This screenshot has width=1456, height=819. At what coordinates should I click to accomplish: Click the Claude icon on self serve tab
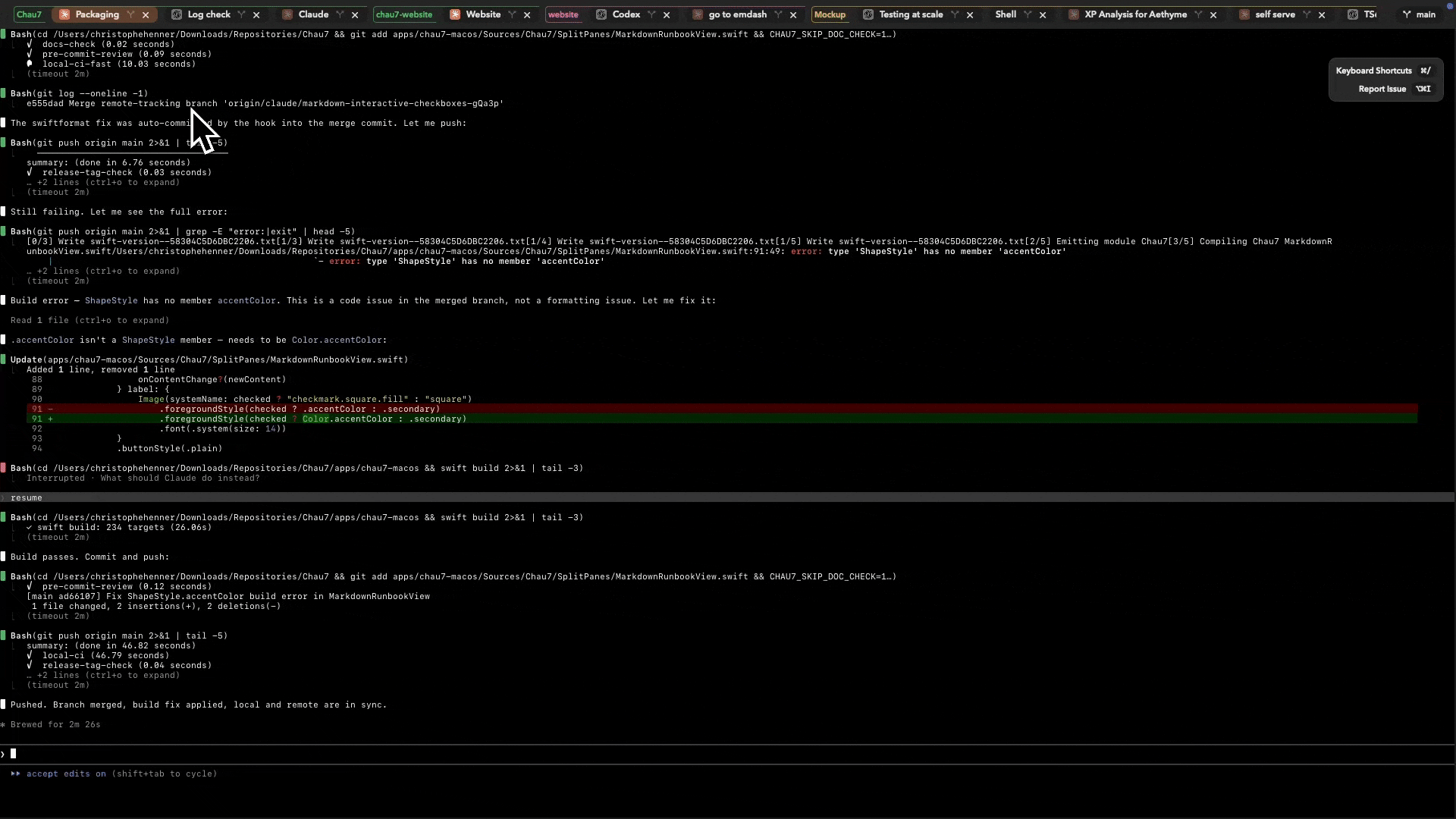tap(1244, 14)
